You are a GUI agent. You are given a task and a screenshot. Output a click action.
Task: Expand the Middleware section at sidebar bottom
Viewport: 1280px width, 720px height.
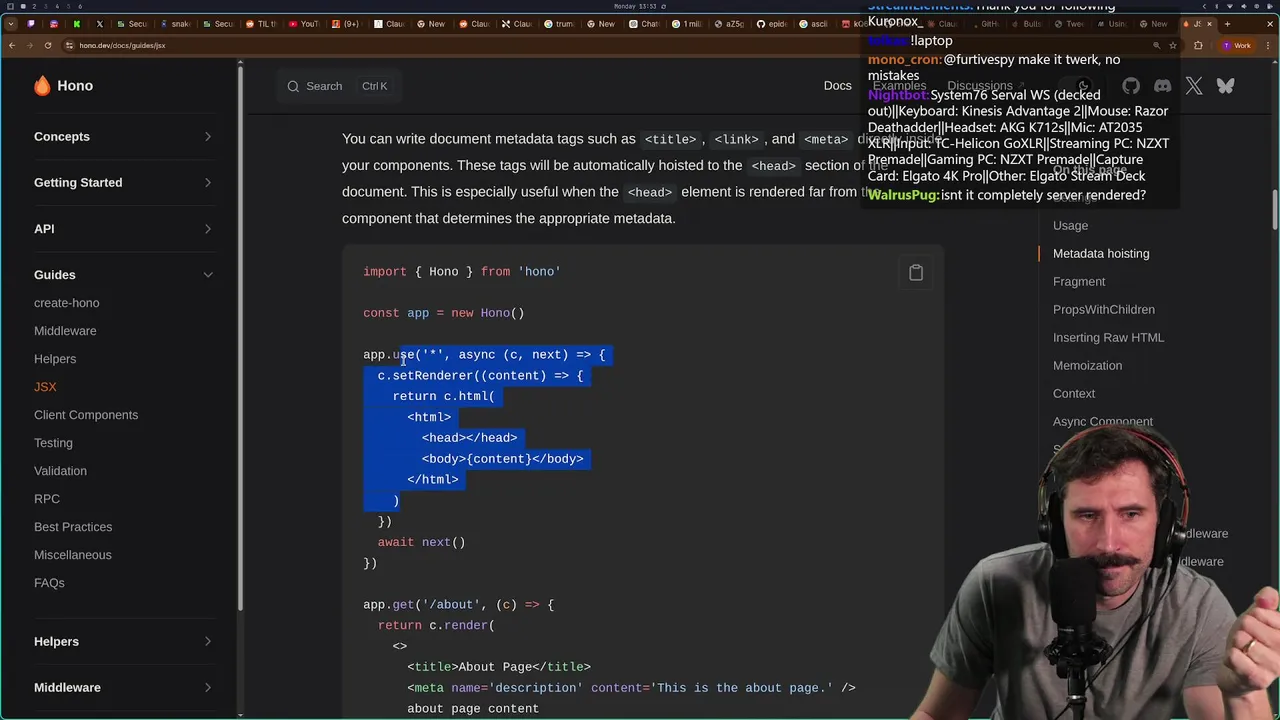(x=123, y=687)
